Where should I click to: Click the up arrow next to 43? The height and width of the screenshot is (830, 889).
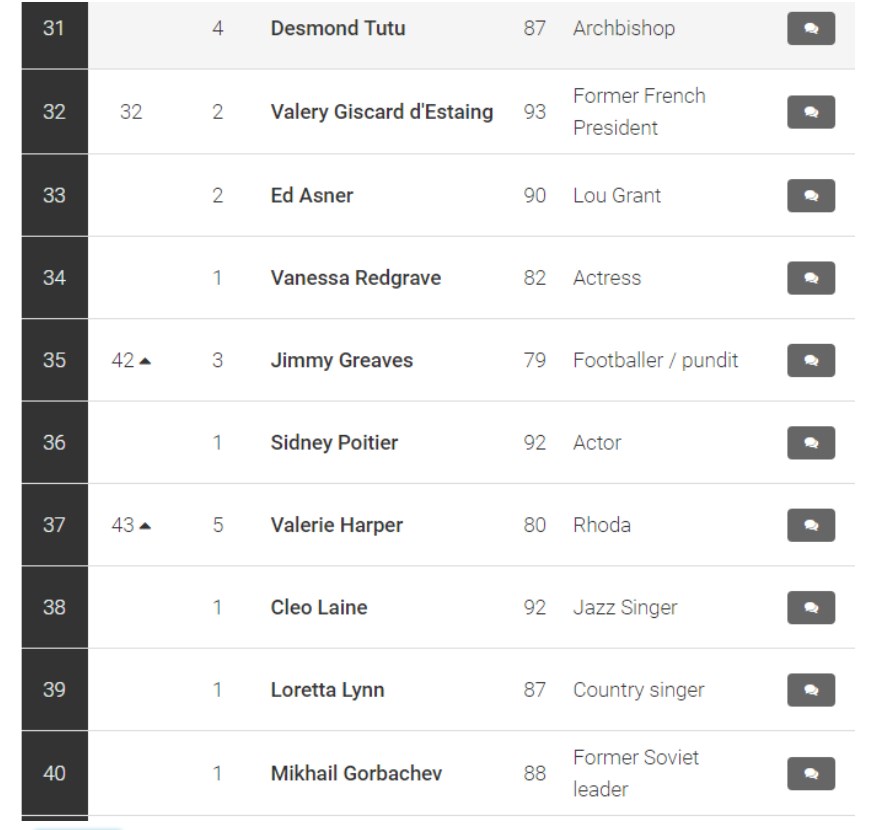click(x=145, y=526)
